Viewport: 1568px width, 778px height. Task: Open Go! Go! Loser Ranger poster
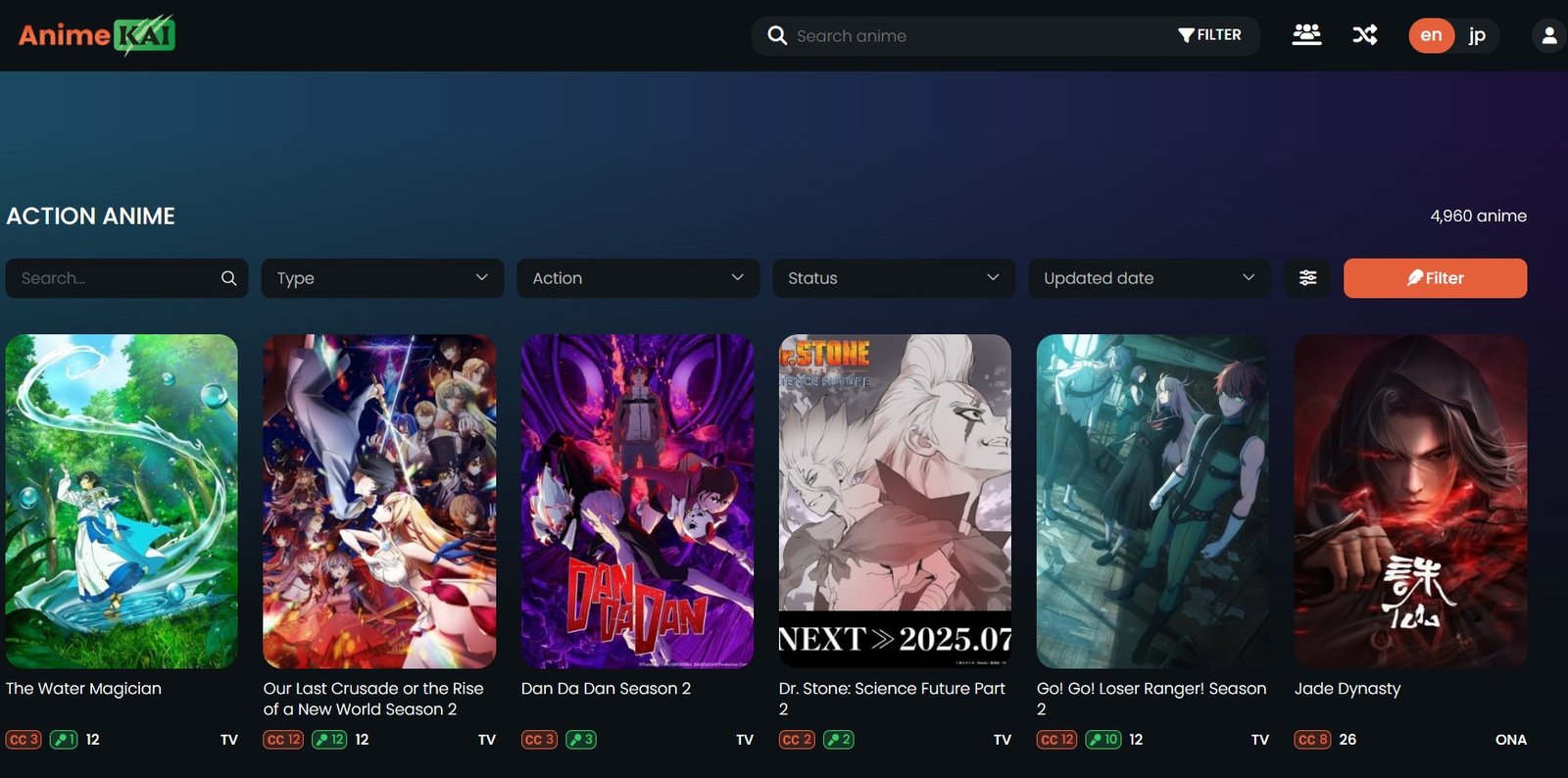point(1152,502)
